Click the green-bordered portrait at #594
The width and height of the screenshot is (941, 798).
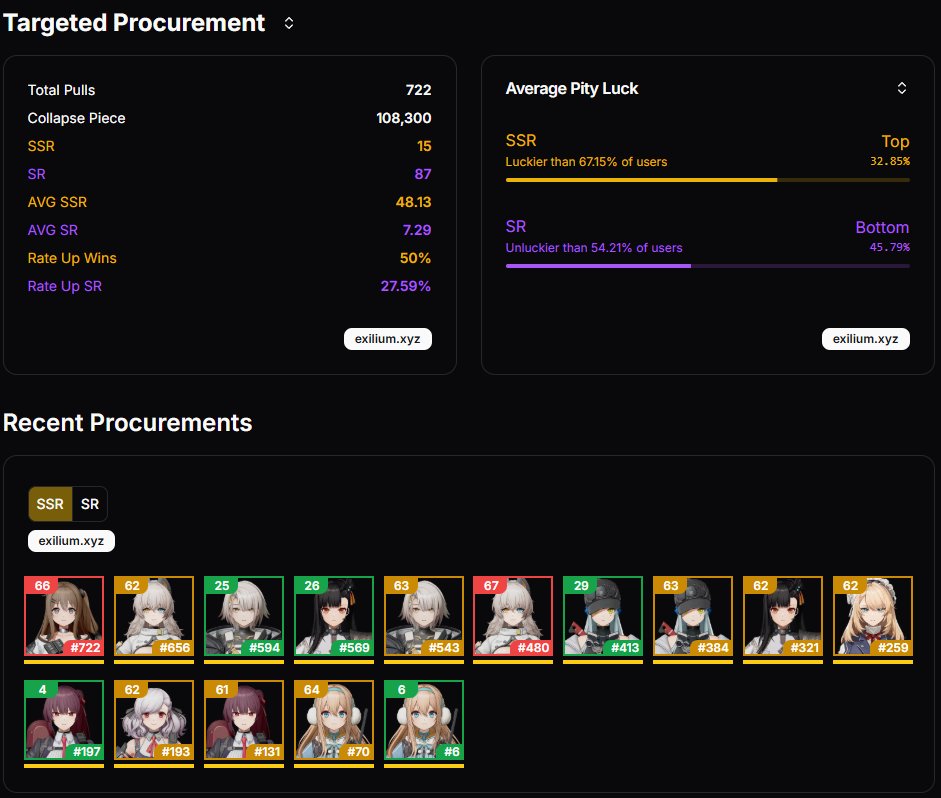click(244, 616)
